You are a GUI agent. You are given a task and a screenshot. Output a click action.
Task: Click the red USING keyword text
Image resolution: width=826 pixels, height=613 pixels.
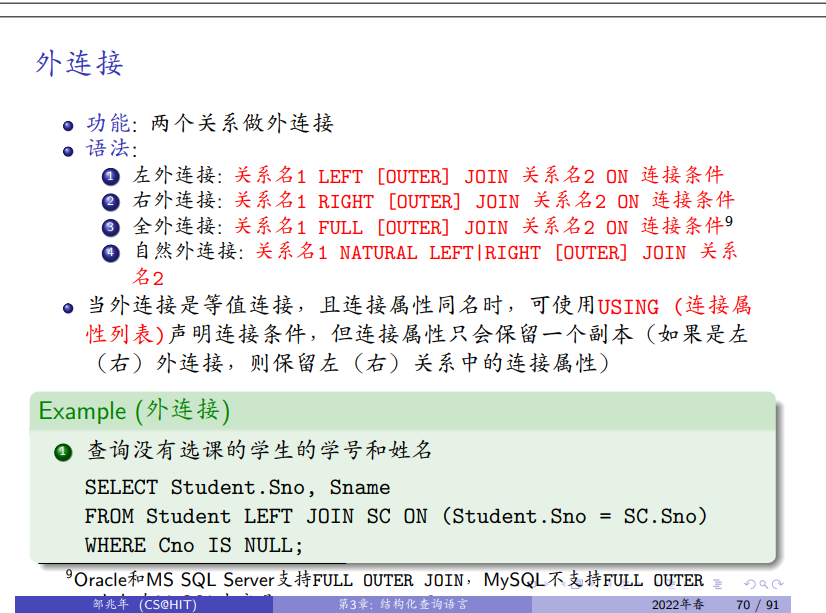[x=628, y=307]
